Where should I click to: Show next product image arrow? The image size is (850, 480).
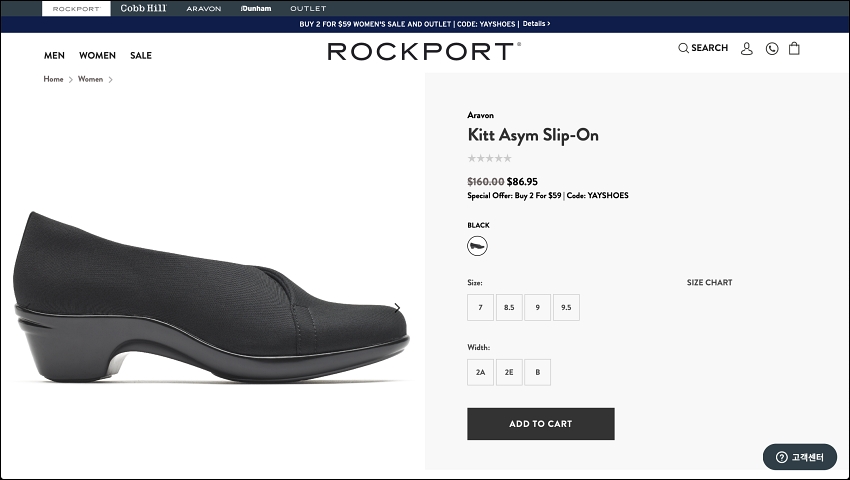click(x=397, y=308)
